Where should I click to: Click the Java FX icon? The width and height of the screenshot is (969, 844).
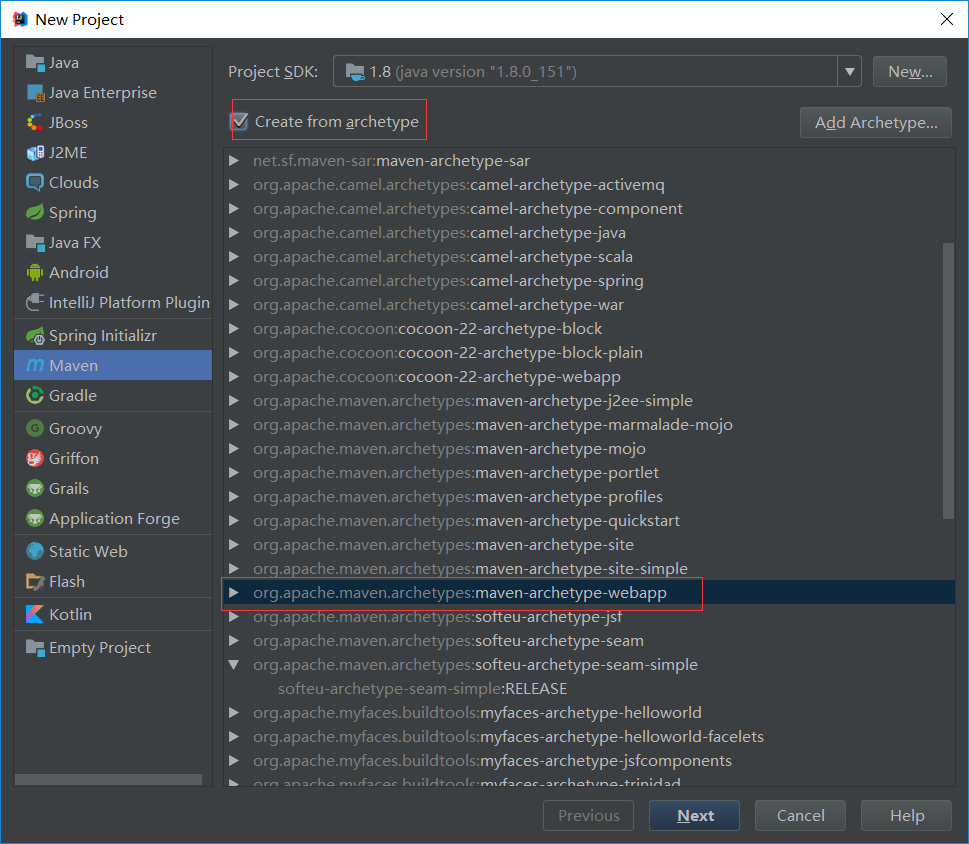(35, 243)
